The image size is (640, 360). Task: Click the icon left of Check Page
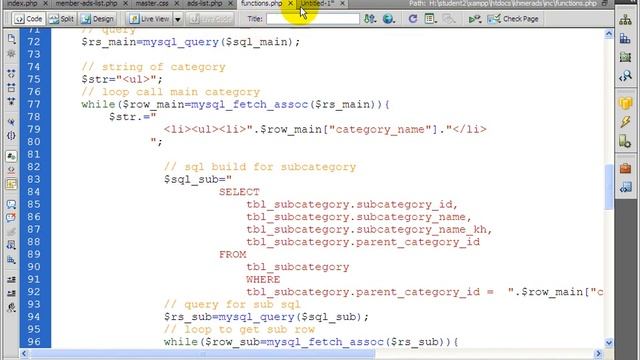(475, 19)
